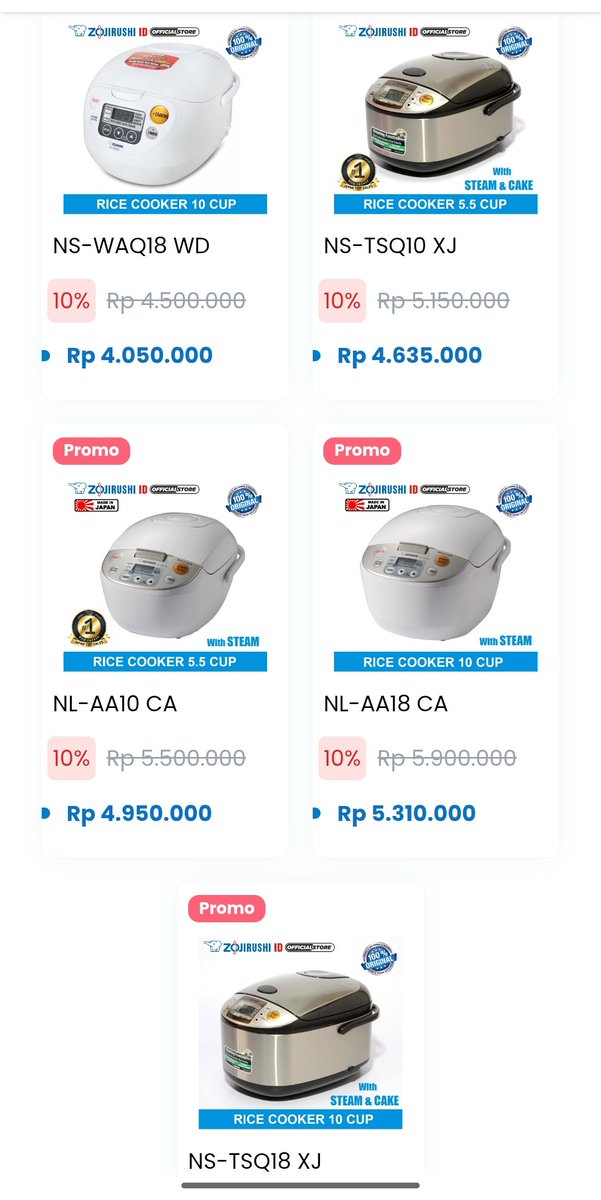
Task: Open the NS-WAQ18 WD rice cooker image
Action: 165,118
